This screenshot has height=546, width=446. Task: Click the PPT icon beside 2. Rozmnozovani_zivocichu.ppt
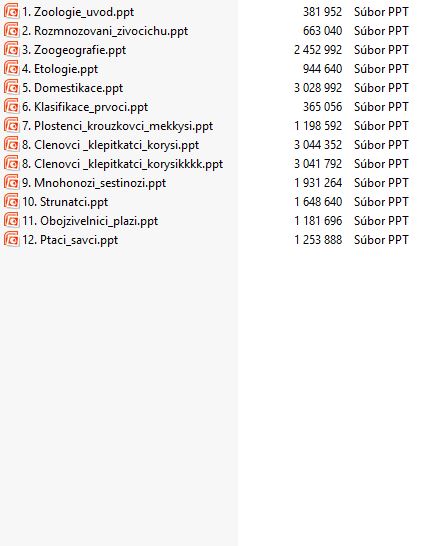[11, 30]
